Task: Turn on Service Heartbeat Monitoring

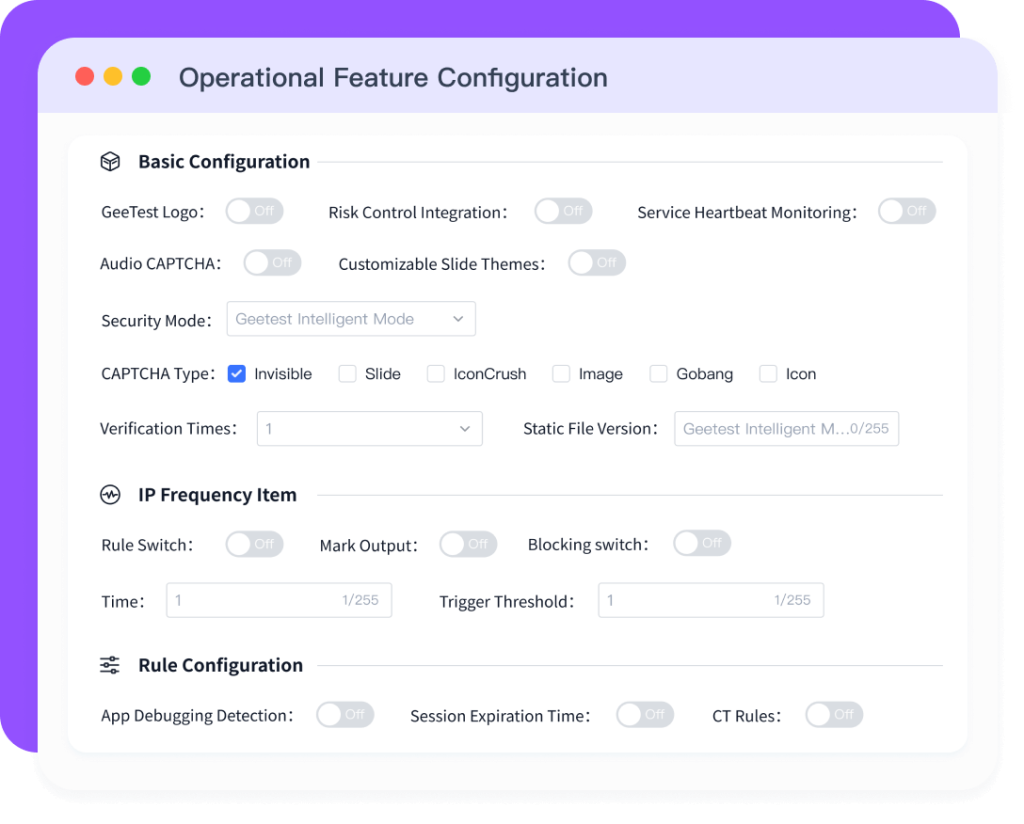Action: click(x=906, y=211)
